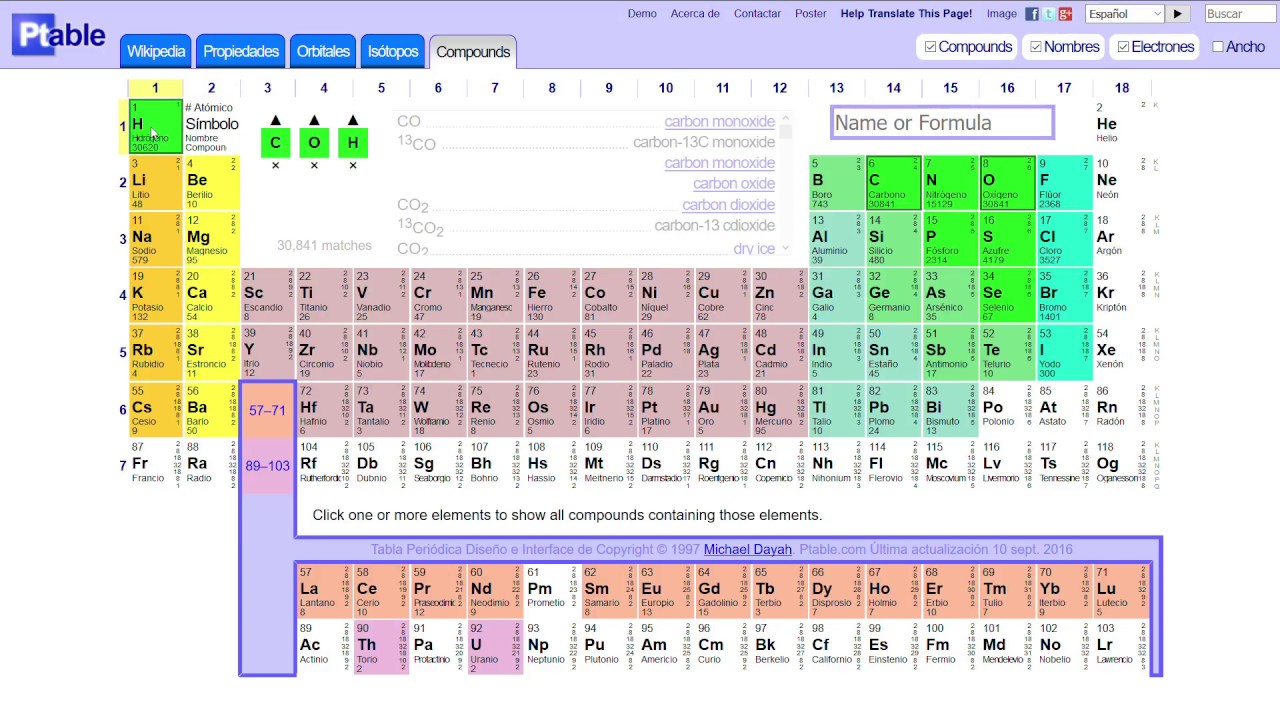Image resolution: width=1280 pixels, height=720 pixels.
Task: Open the Michael Dayah link
Action: pos(747,549)
